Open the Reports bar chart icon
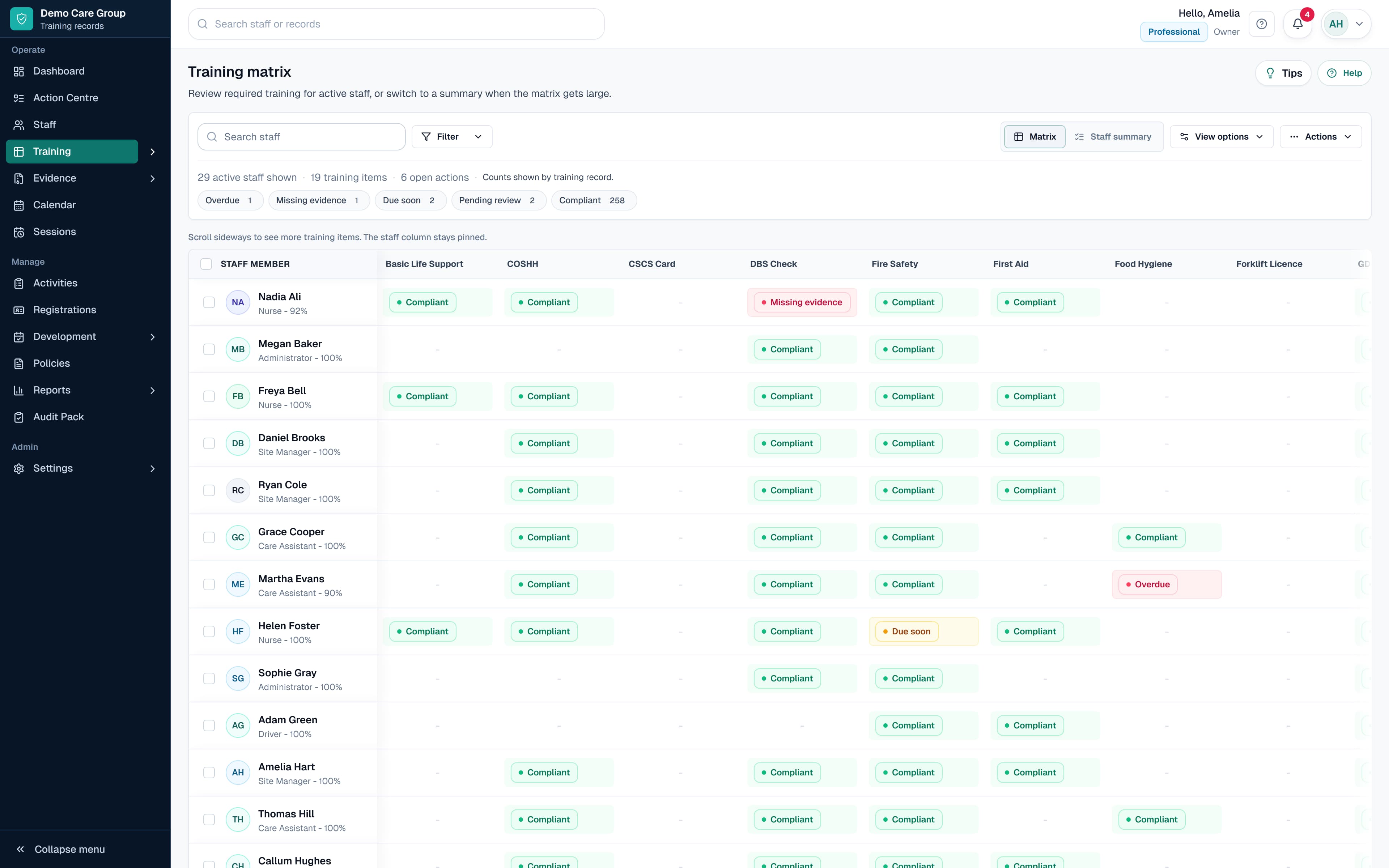Screen dimensions: 1389x868 pos(19,390)
